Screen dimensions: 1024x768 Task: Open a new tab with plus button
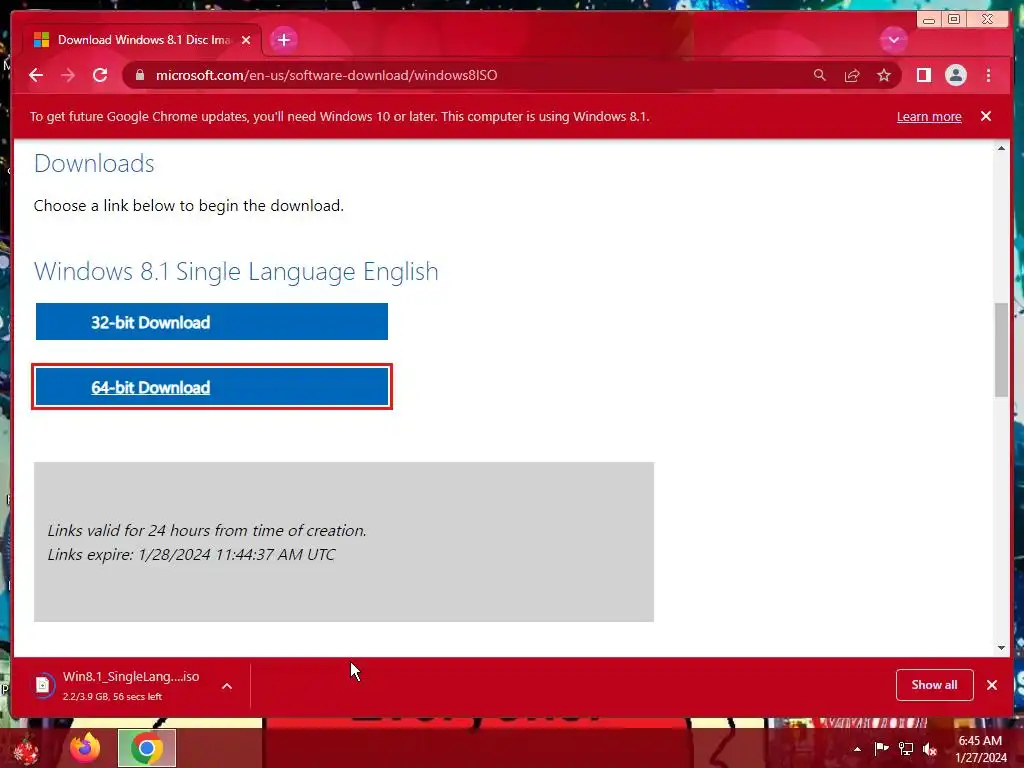pos(283,40)
